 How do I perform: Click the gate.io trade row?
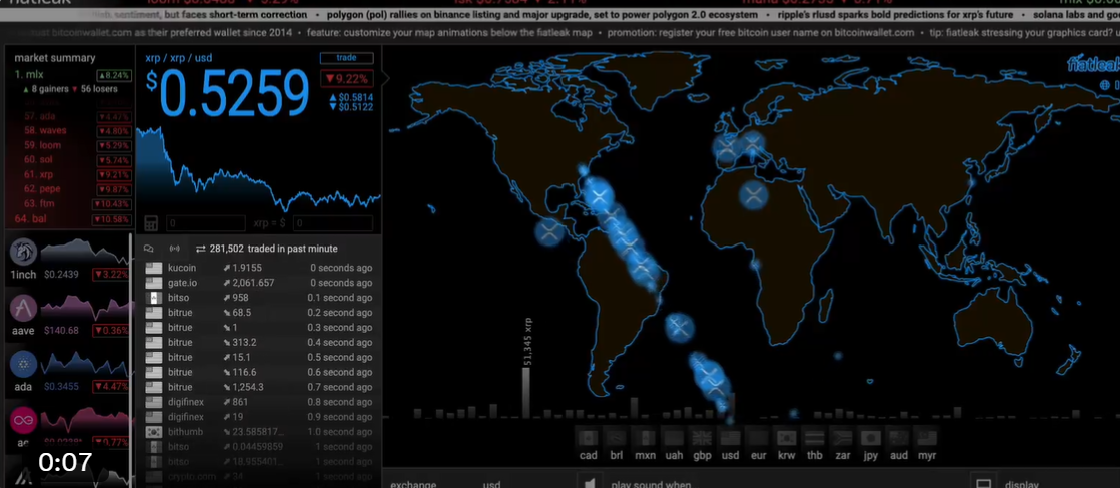coord(259,283)
